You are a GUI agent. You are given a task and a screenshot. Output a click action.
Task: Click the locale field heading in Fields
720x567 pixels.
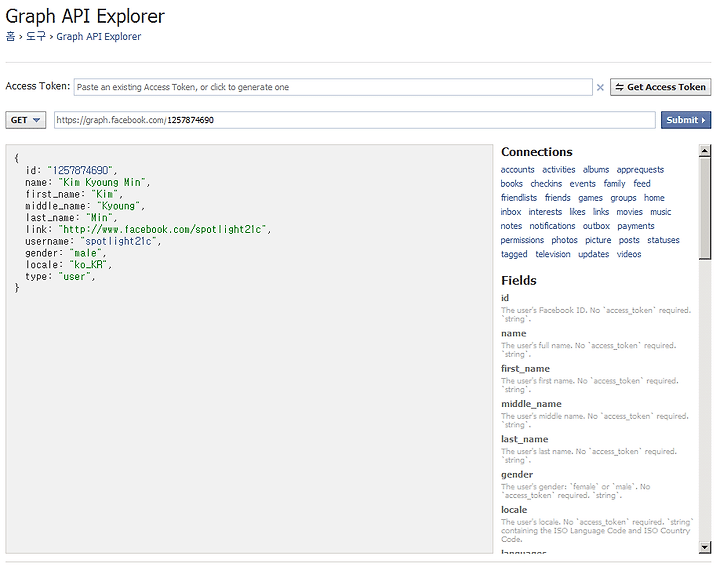pyautogui.click(x=514, y=510)
